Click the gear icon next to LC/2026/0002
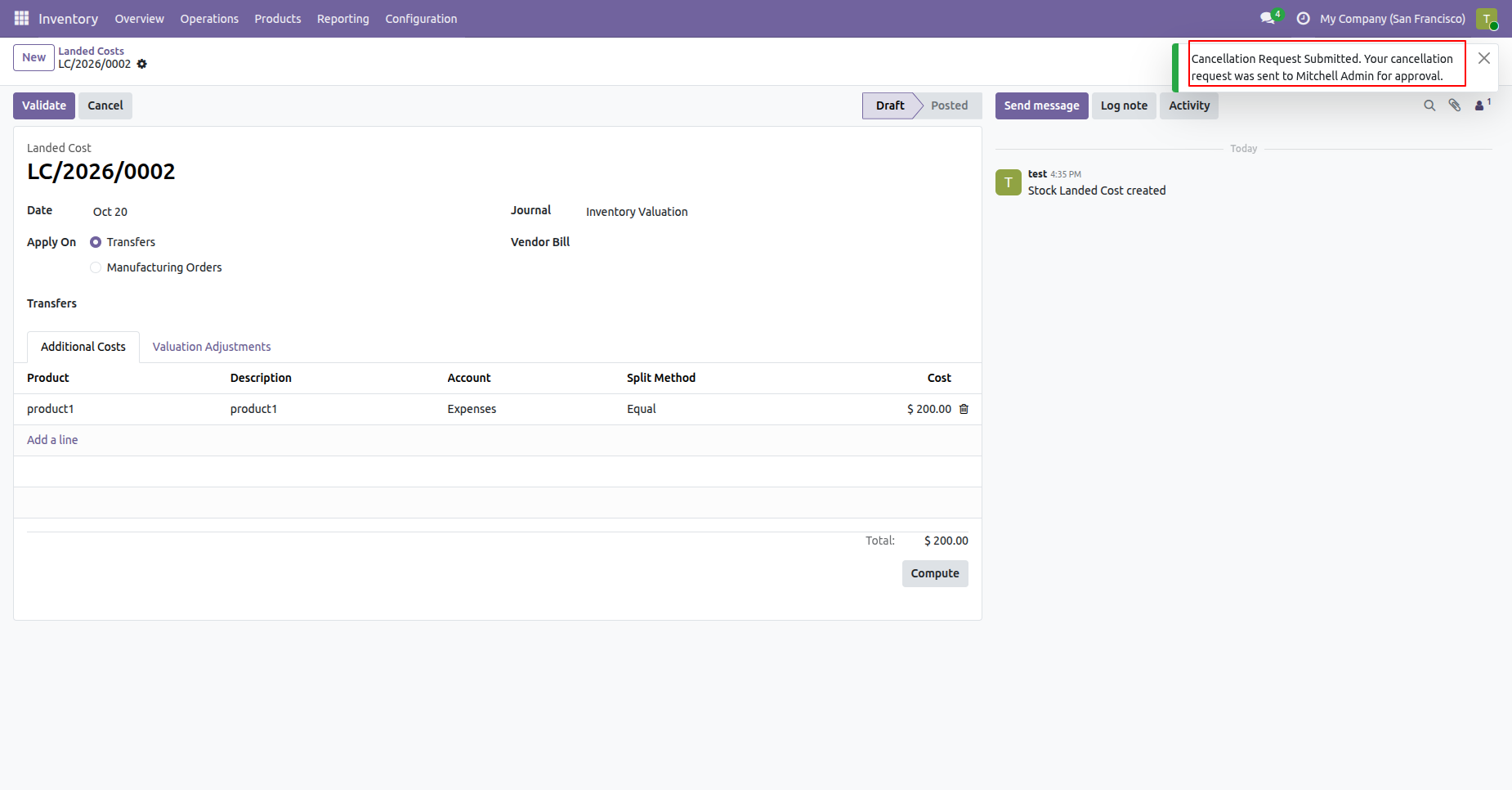This screenshot has height=790, width=1512. click(x=141, y=64)
